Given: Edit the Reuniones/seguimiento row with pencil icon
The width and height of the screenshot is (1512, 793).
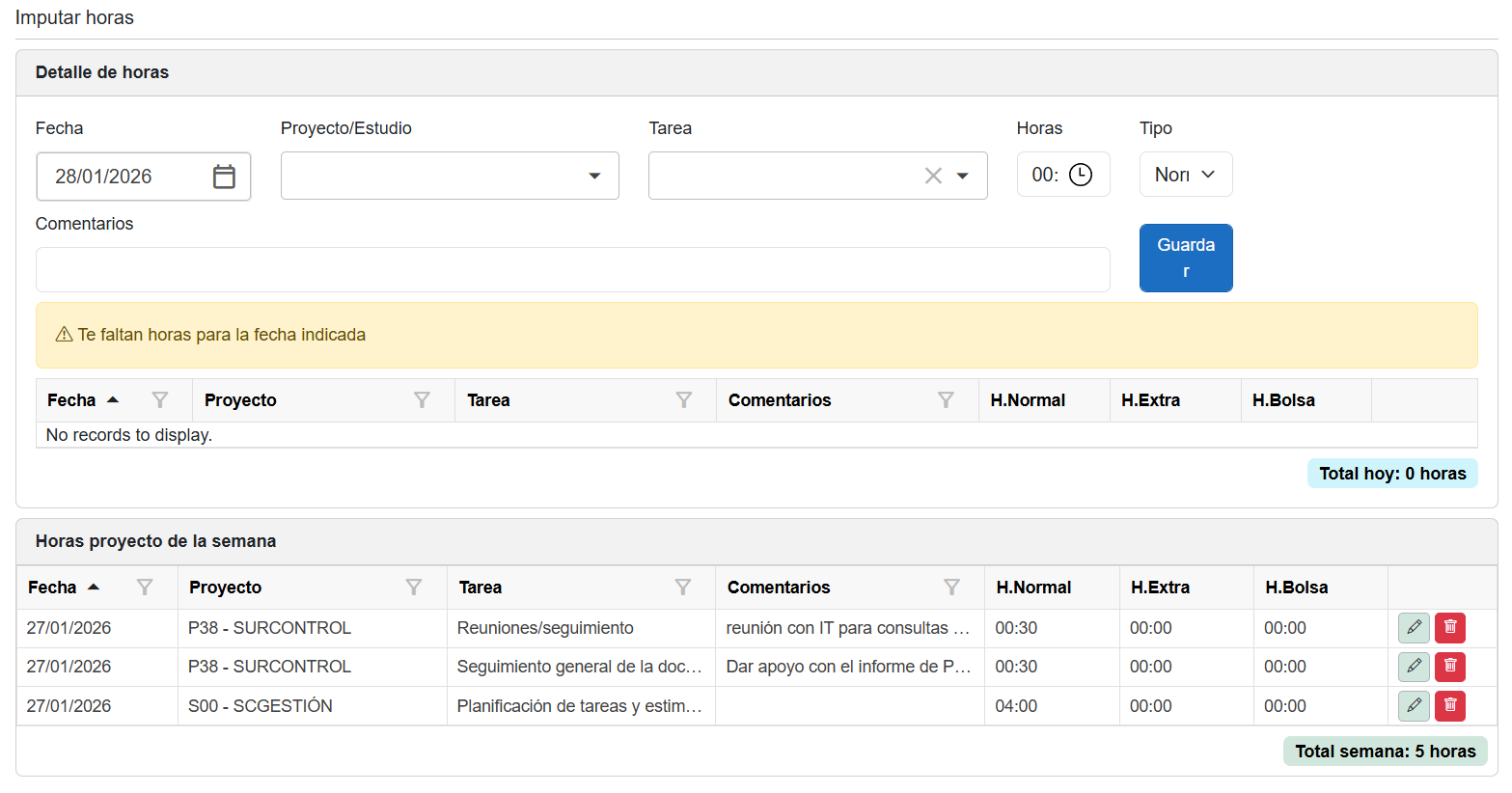Looking at the screenshot, I should pos(1414,628).
